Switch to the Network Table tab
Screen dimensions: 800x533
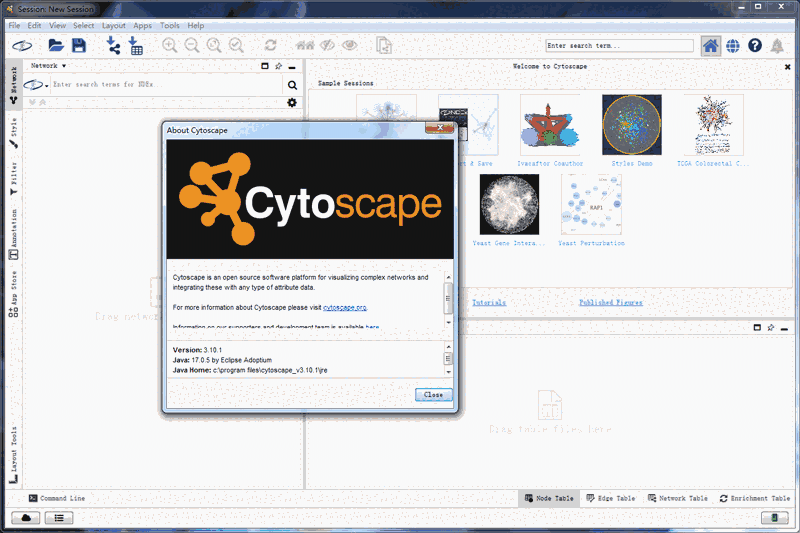click(x=678, y=498)
